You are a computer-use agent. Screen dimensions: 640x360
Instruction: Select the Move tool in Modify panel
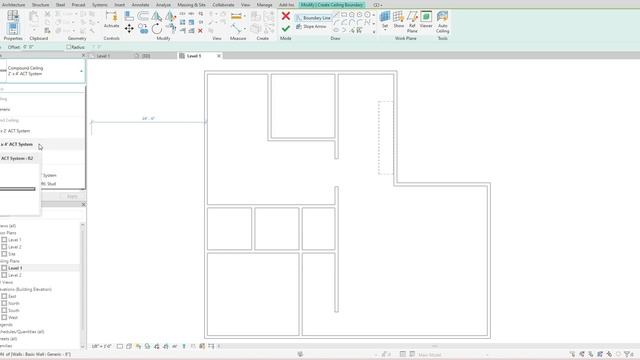(x=129, y=29)
